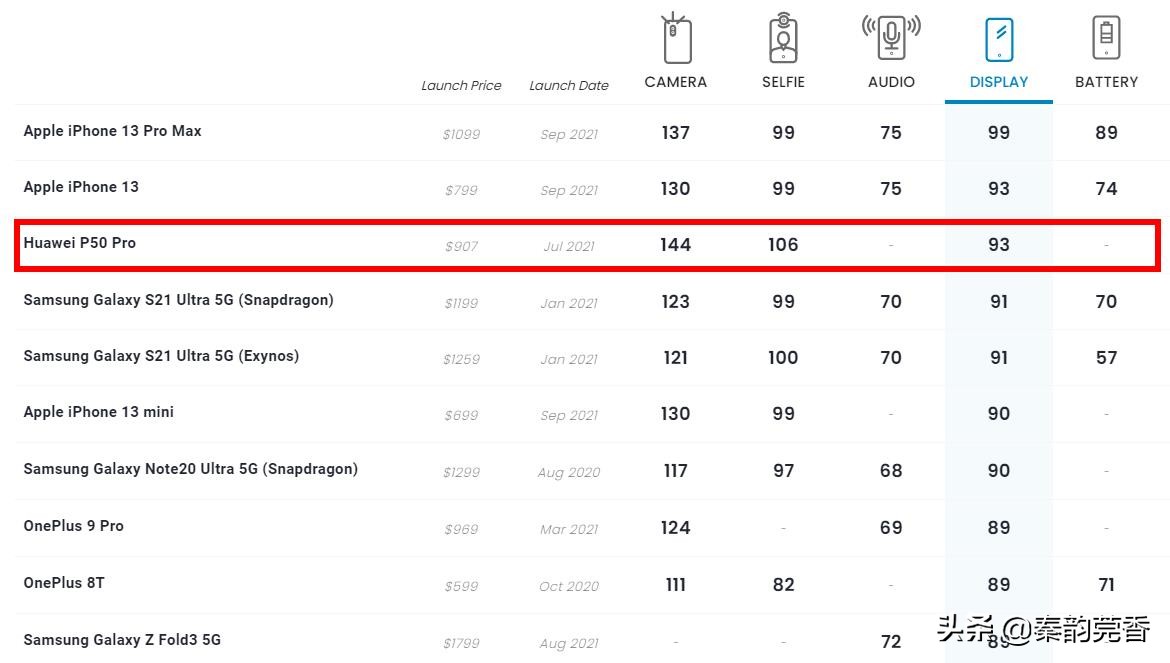Sort by the Launch Date header

point(569,86)
